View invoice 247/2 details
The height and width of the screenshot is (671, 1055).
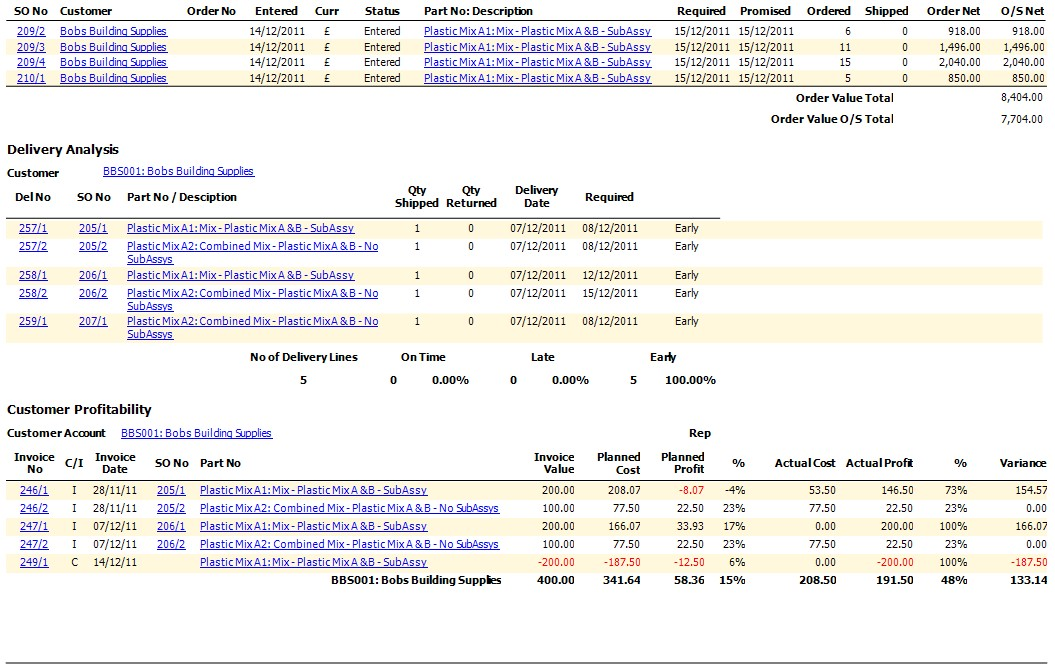pos(34,544)
